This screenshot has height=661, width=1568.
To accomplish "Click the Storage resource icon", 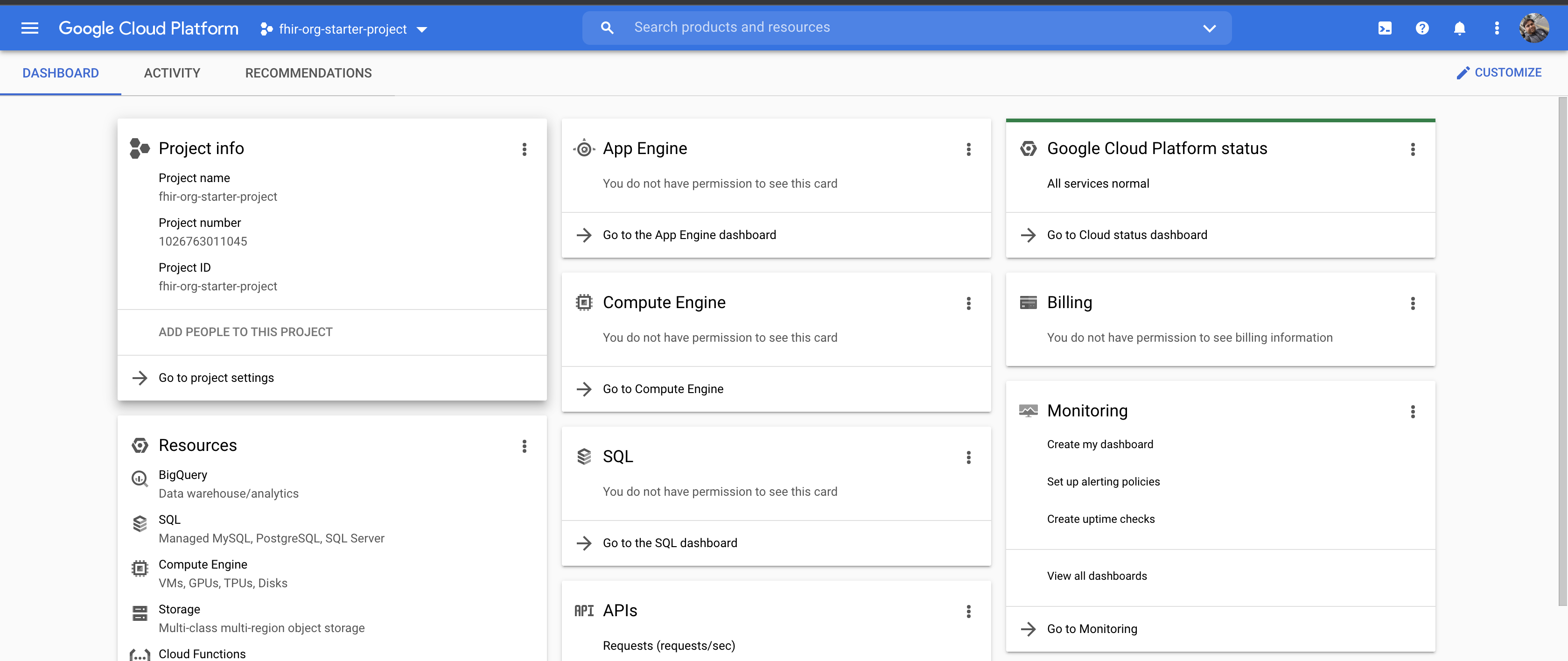I will pyautogui.click(x=140, y=613).
